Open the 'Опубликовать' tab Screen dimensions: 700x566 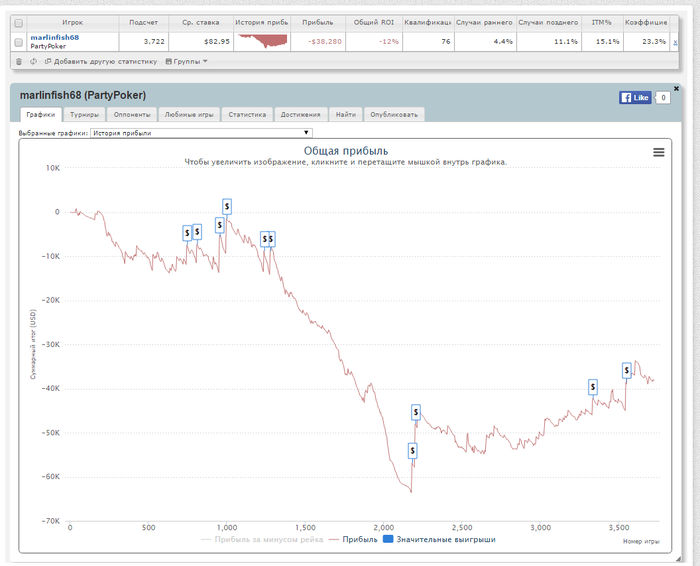click(x=394, y=114)
